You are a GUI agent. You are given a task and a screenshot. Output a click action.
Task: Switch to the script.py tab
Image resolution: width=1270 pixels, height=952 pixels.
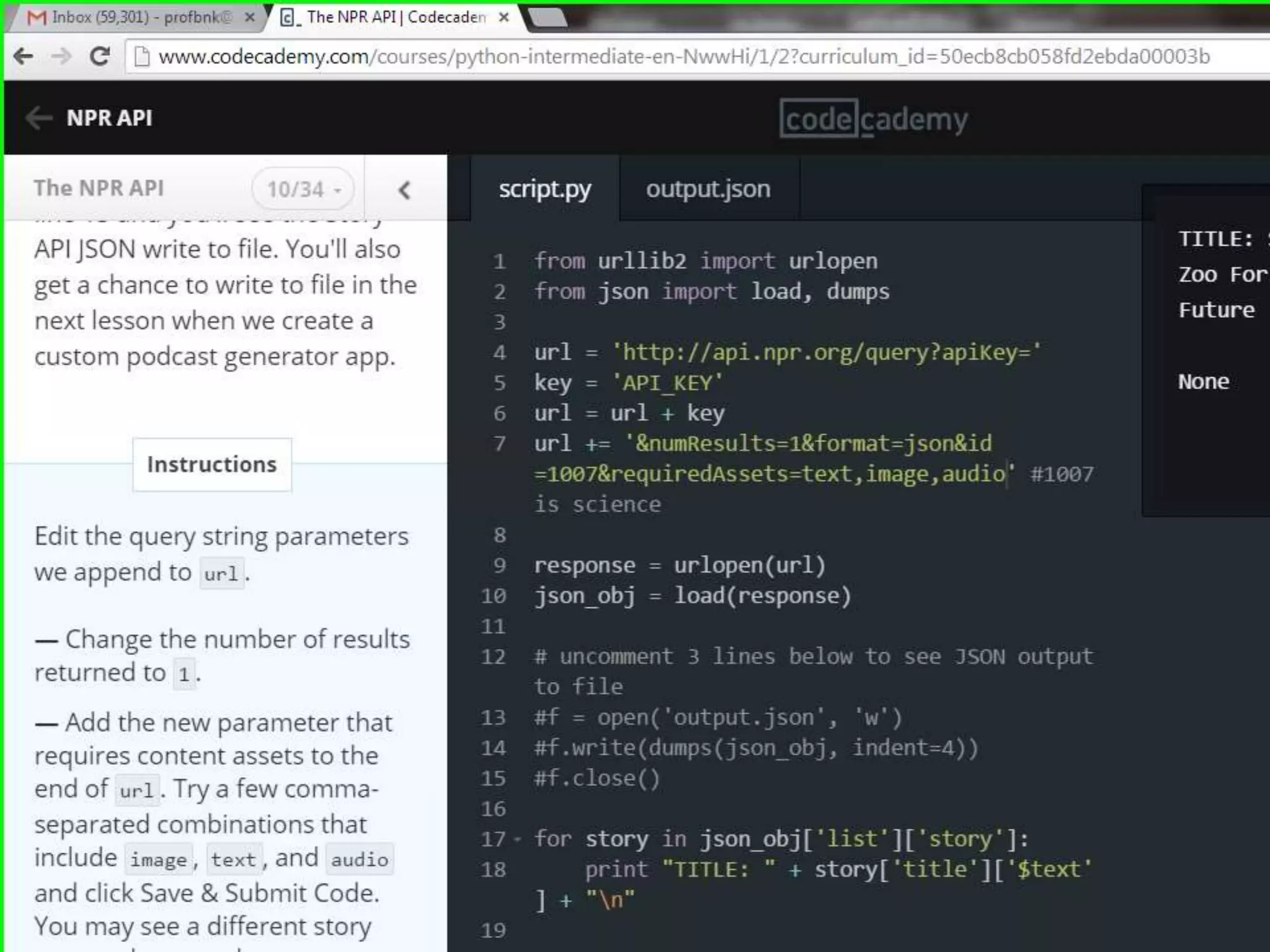click(x=544, y=188)
